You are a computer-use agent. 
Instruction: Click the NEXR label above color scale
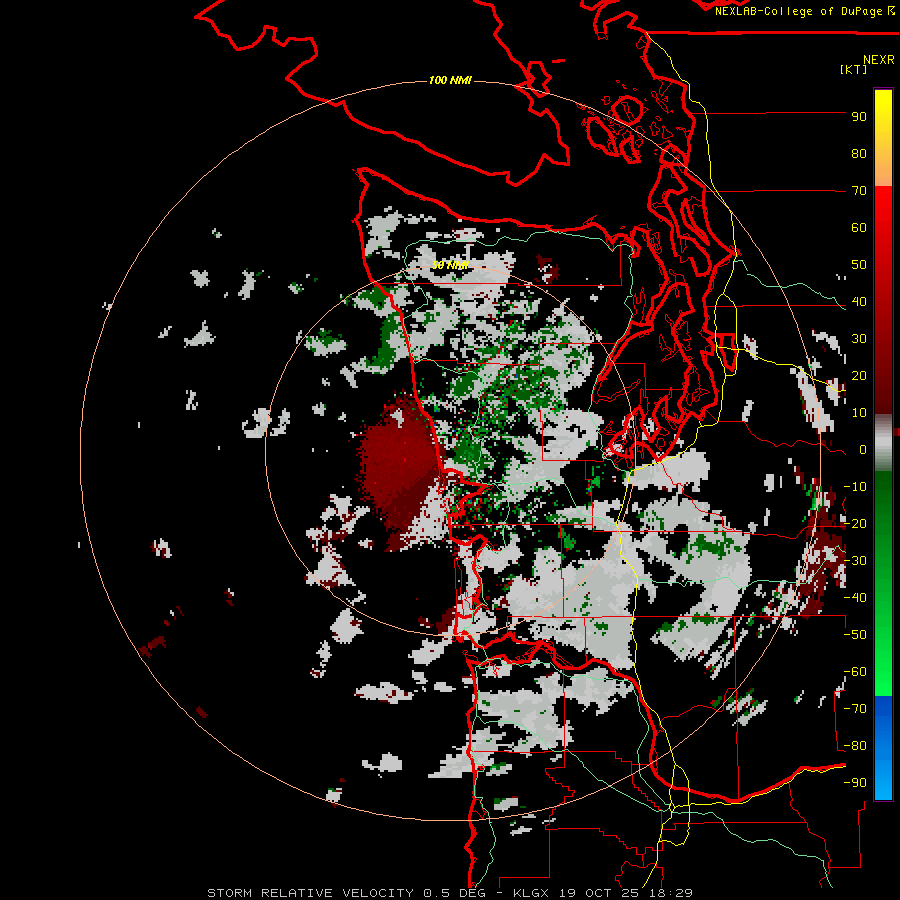[878, 60]
